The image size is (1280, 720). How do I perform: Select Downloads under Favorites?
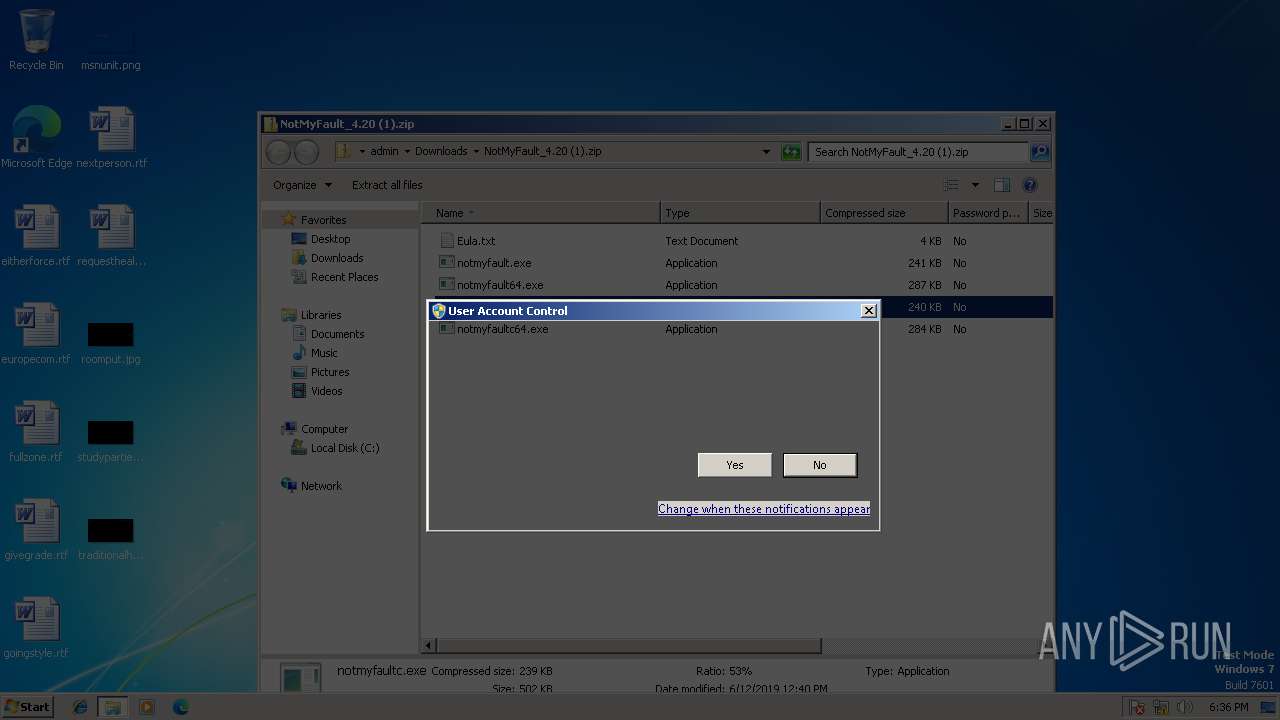click(x=337, y=258)
